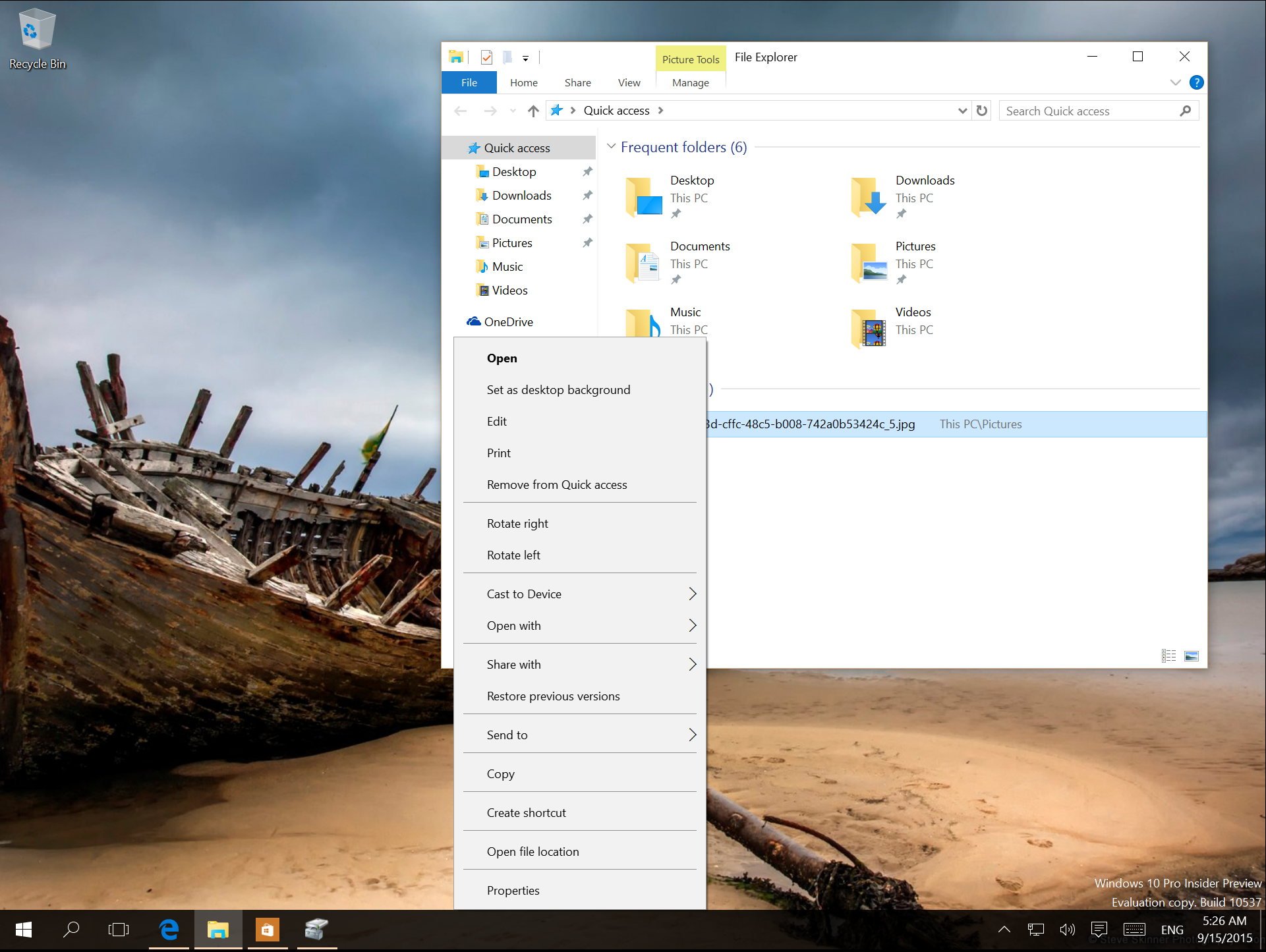Select the View ribbon tab
Screen dimensions: 1266x952
628,82
